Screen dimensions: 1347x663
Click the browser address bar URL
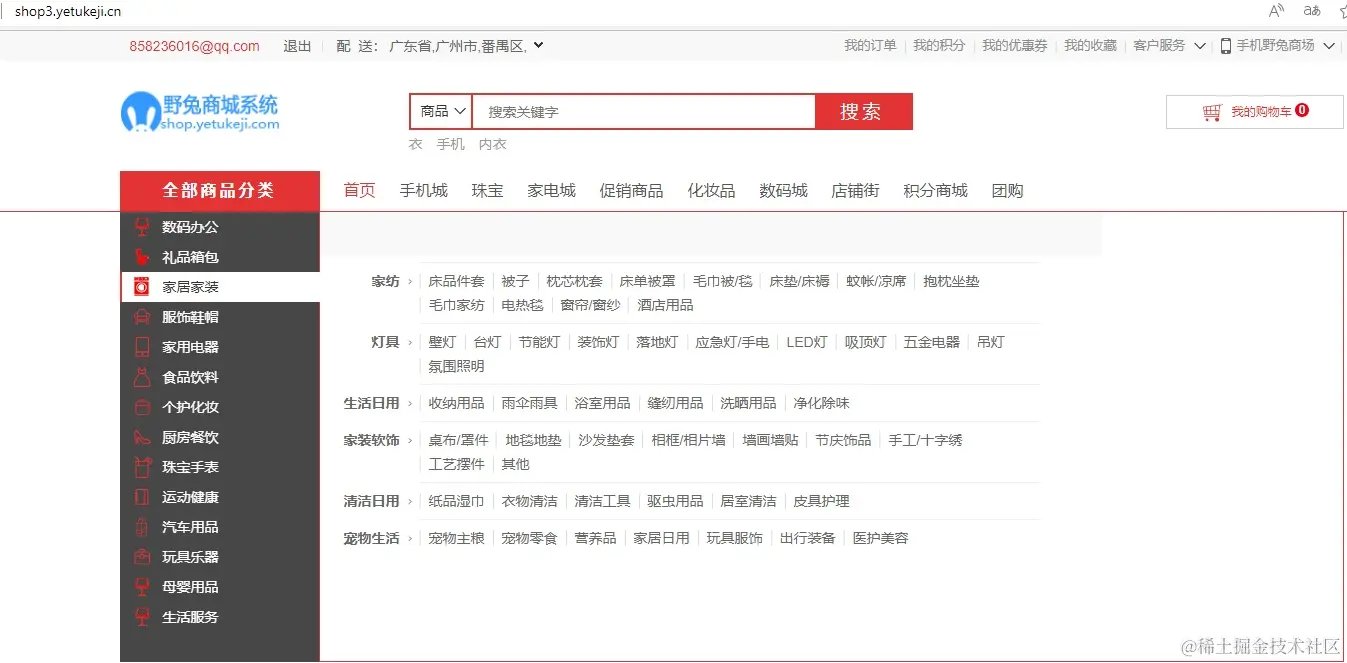68,12
